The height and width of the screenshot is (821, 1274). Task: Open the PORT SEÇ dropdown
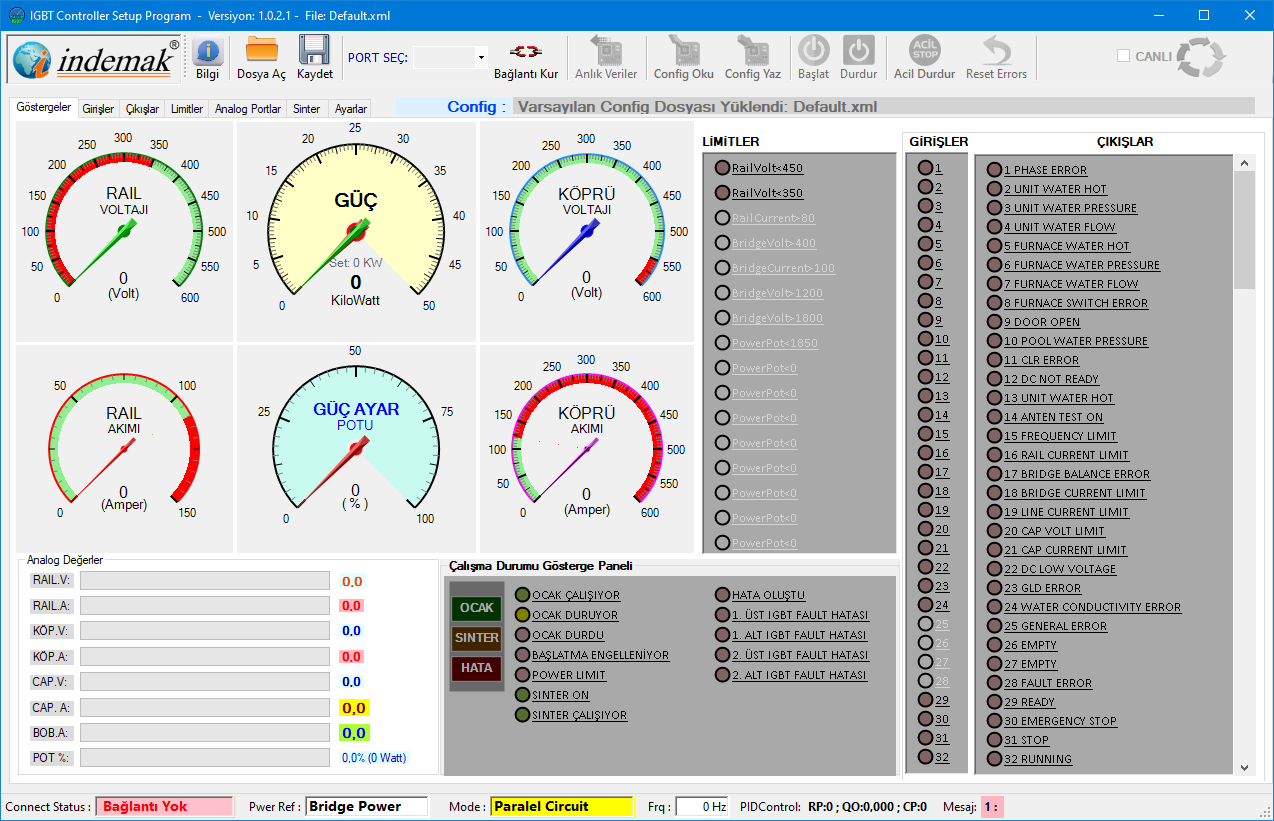tap(481, 58)
